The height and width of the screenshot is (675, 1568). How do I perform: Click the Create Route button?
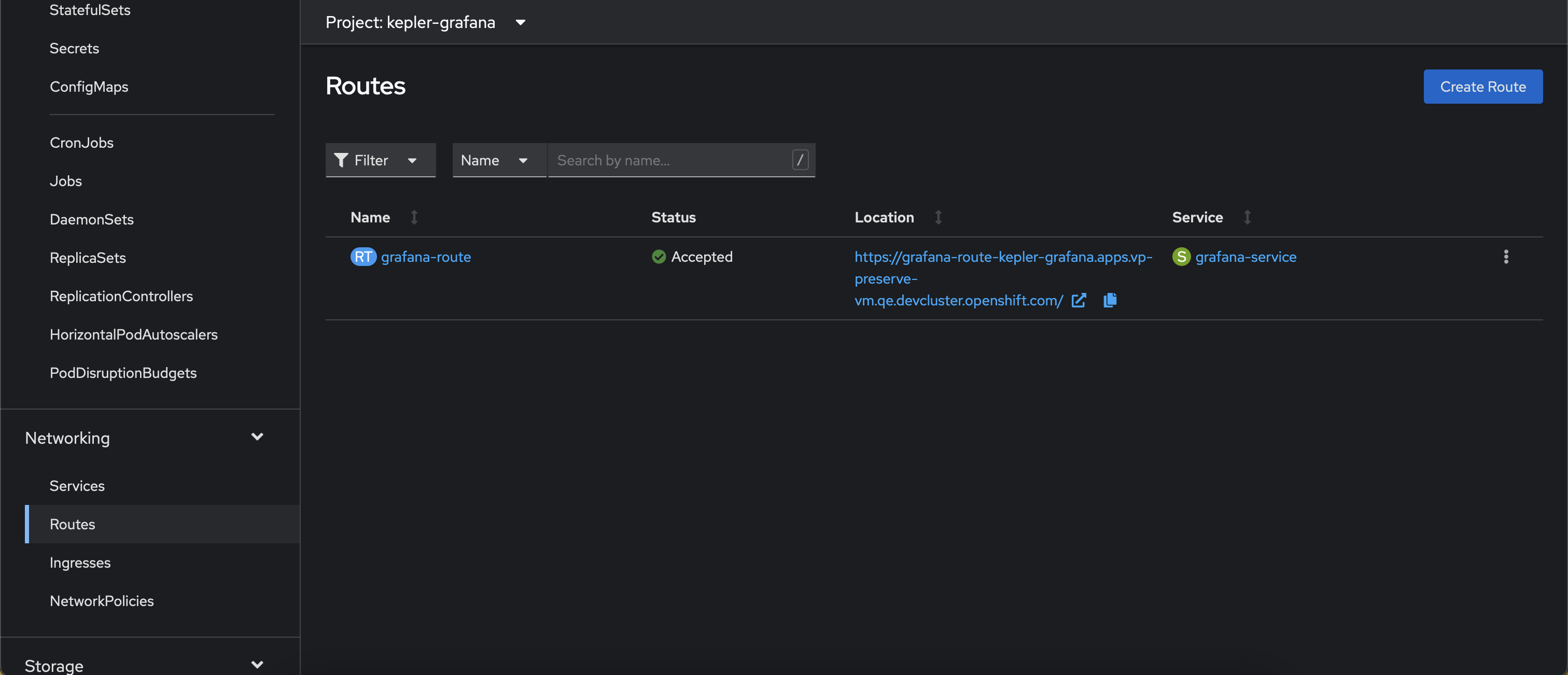point(1482,87)
